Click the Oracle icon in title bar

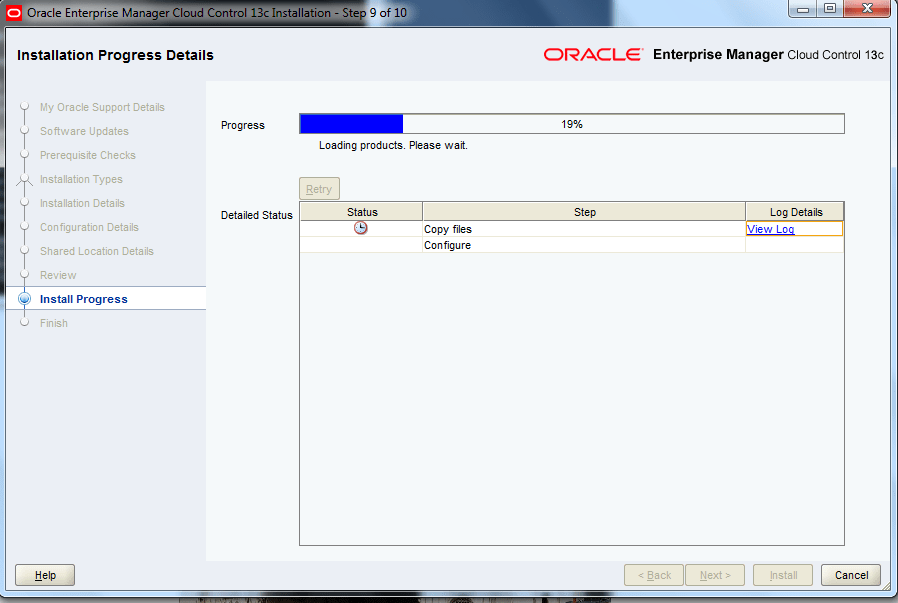pos(13,12)
